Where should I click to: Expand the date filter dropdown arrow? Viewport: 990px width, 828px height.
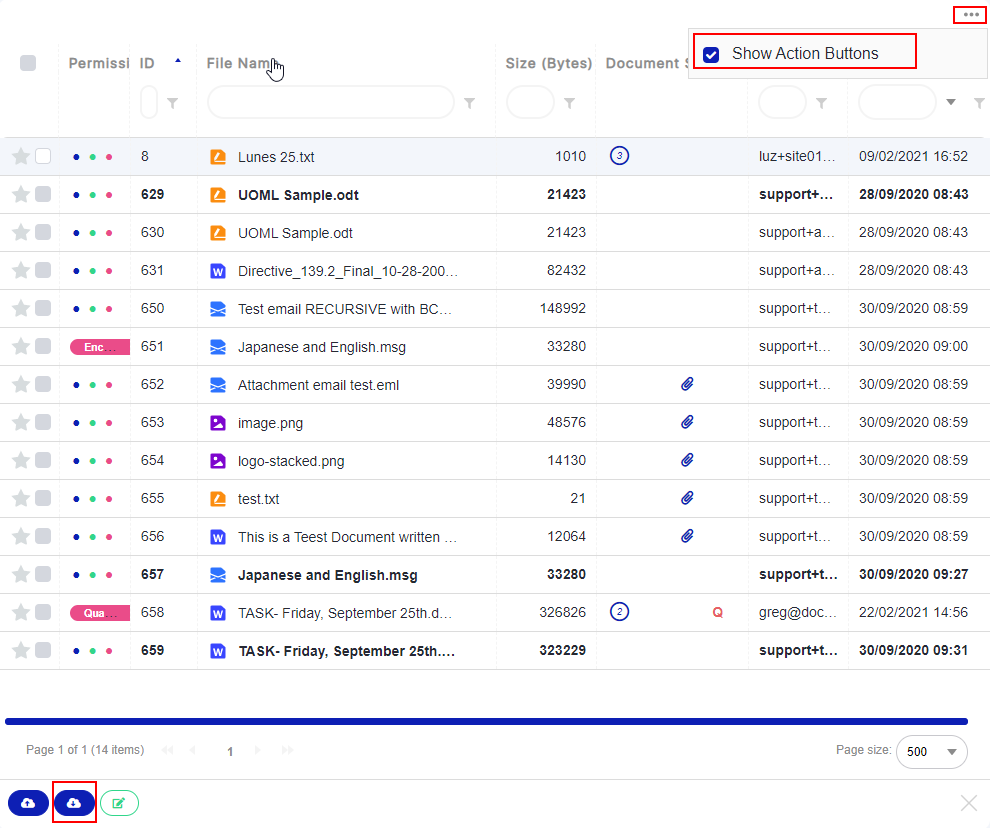pos(951,102)
